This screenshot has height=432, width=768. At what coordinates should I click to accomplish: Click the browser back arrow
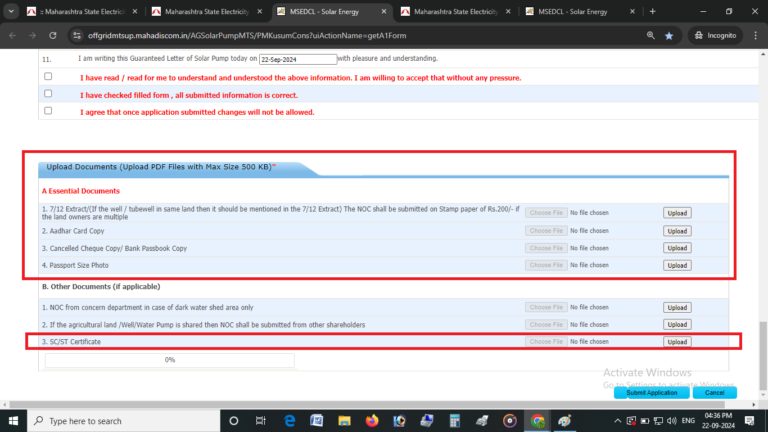[13, 34]
